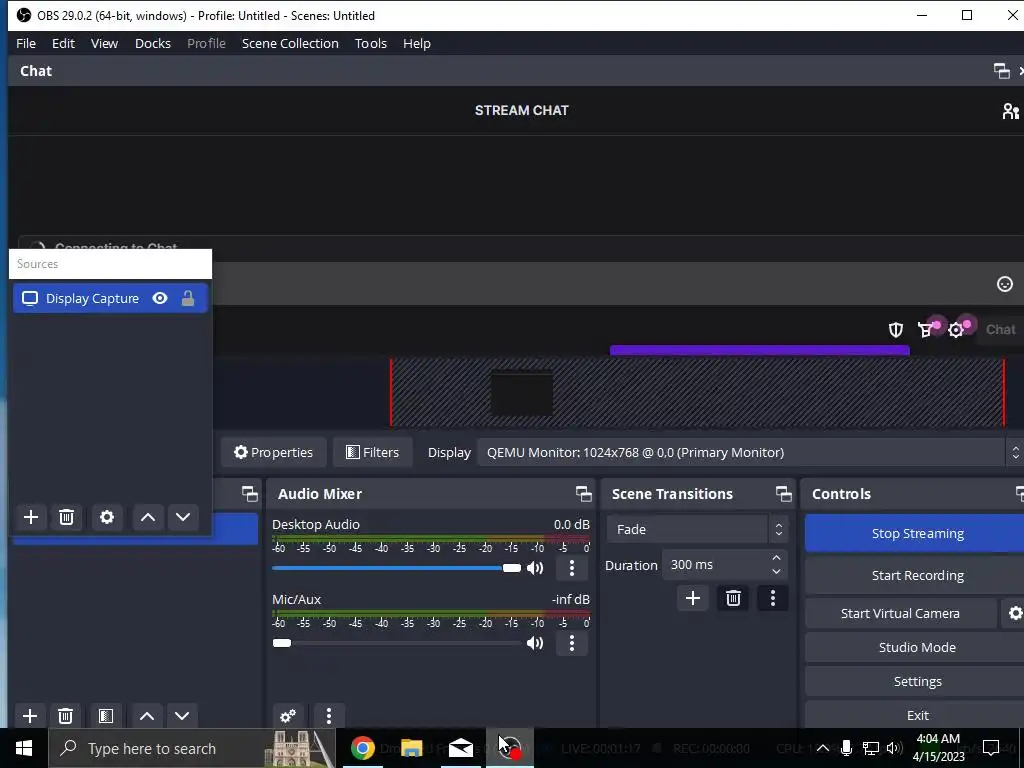This screenshot has width=1024, height=768.
Task: Open the Edit menu
Action: (63, 43)
